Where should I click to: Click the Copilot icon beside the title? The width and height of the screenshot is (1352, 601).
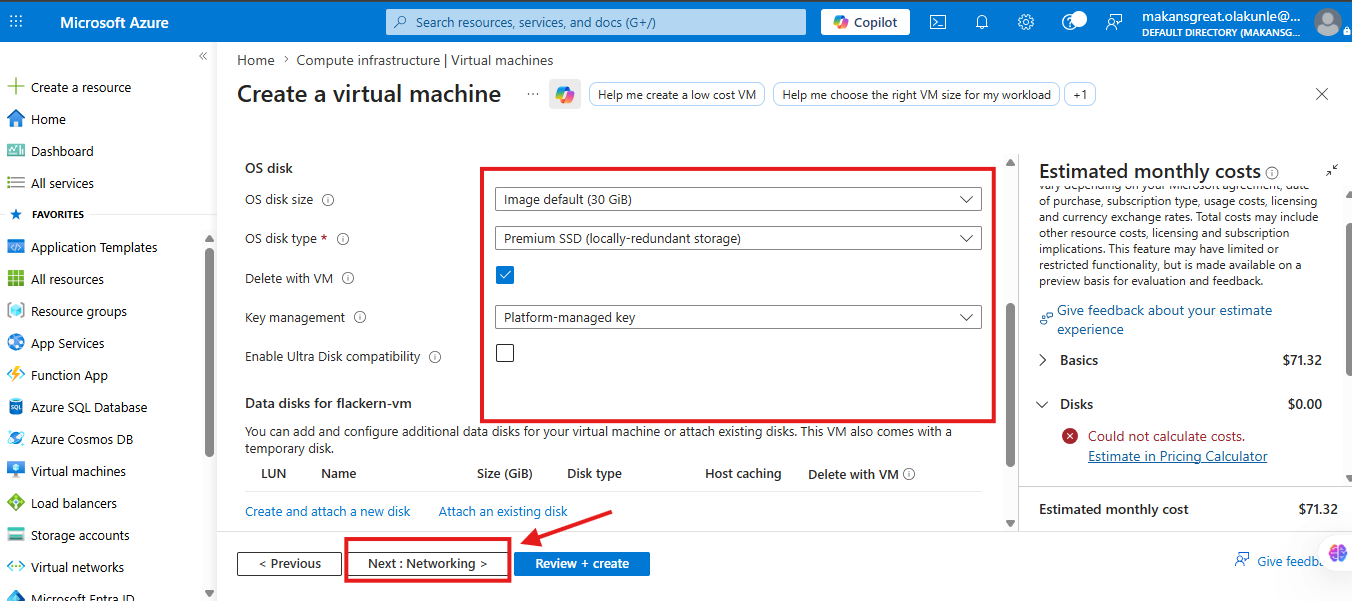click(x=565, y=95)
